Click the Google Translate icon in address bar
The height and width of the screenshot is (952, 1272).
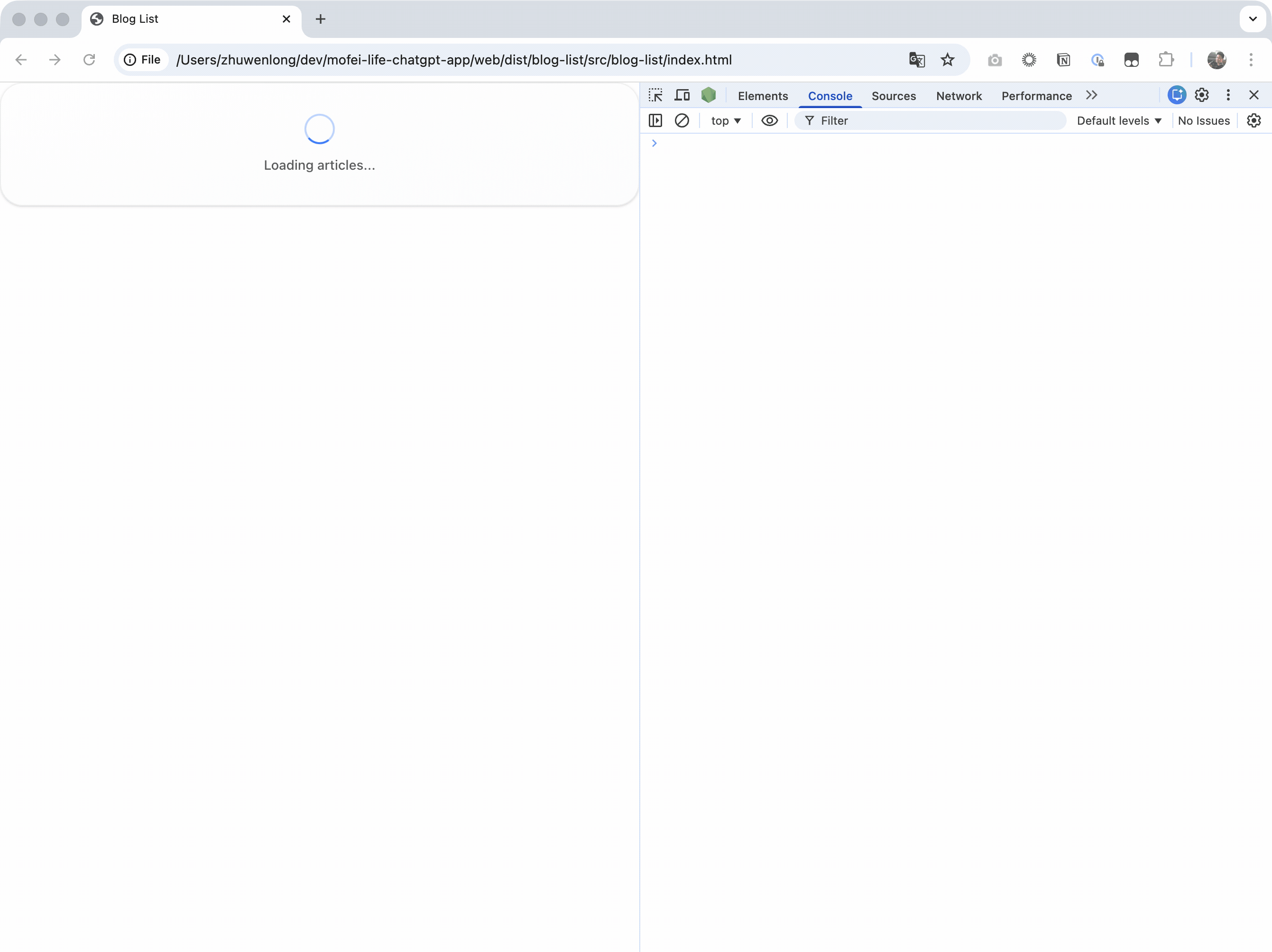tap(917, 60)
